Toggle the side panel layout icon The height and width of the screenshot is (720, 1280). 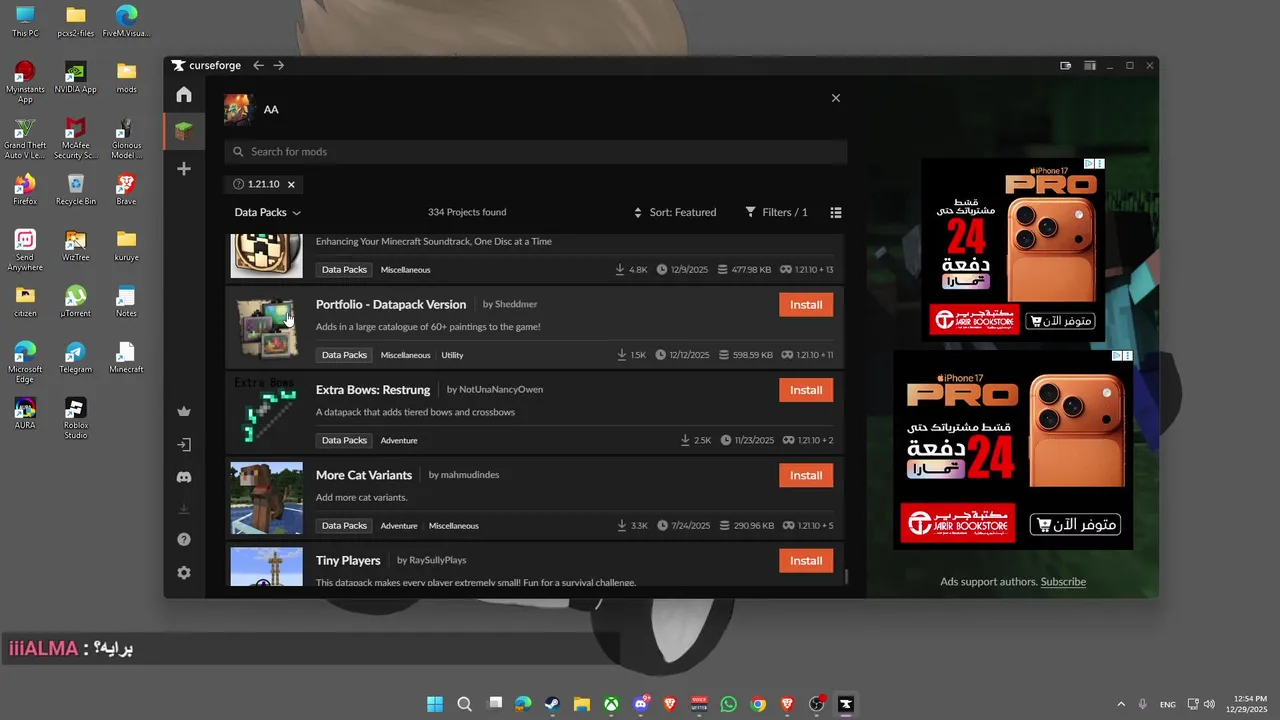[1089, 65]
